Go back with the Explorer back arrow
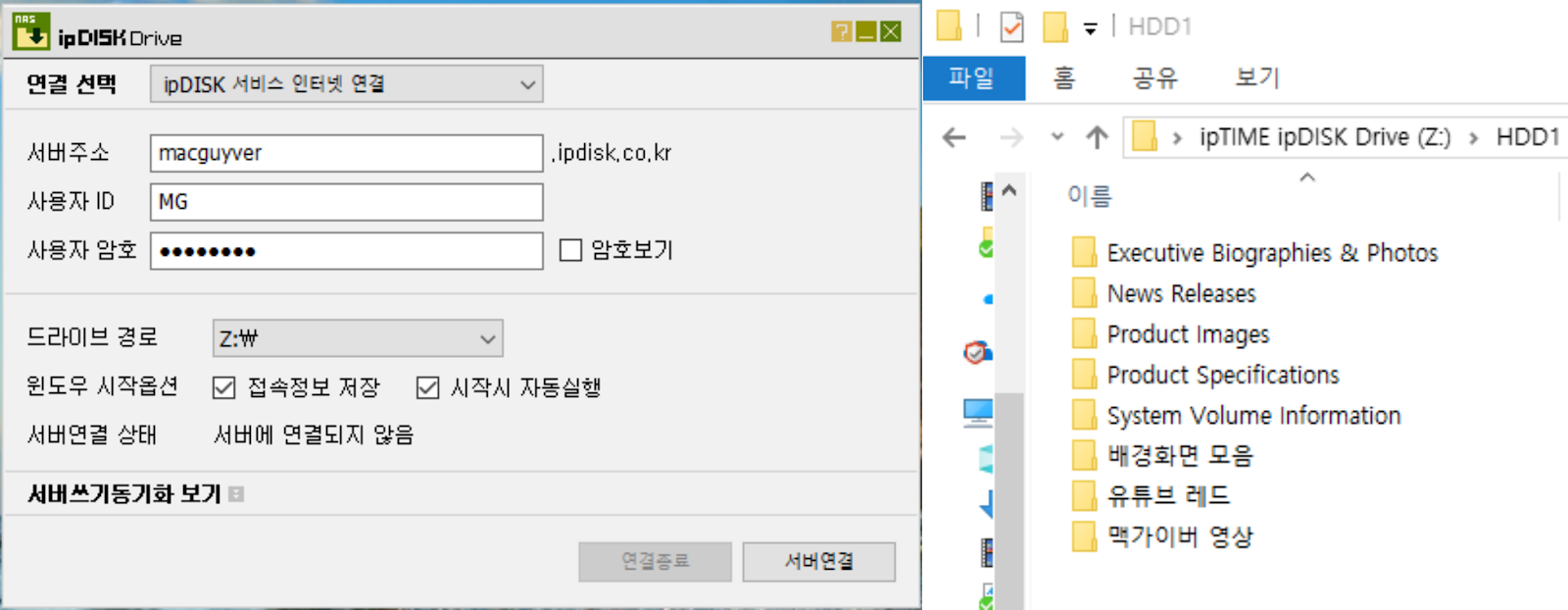The width and height of the screenshot is (1568, 610). pyautogui.click(x=955, y=137)
